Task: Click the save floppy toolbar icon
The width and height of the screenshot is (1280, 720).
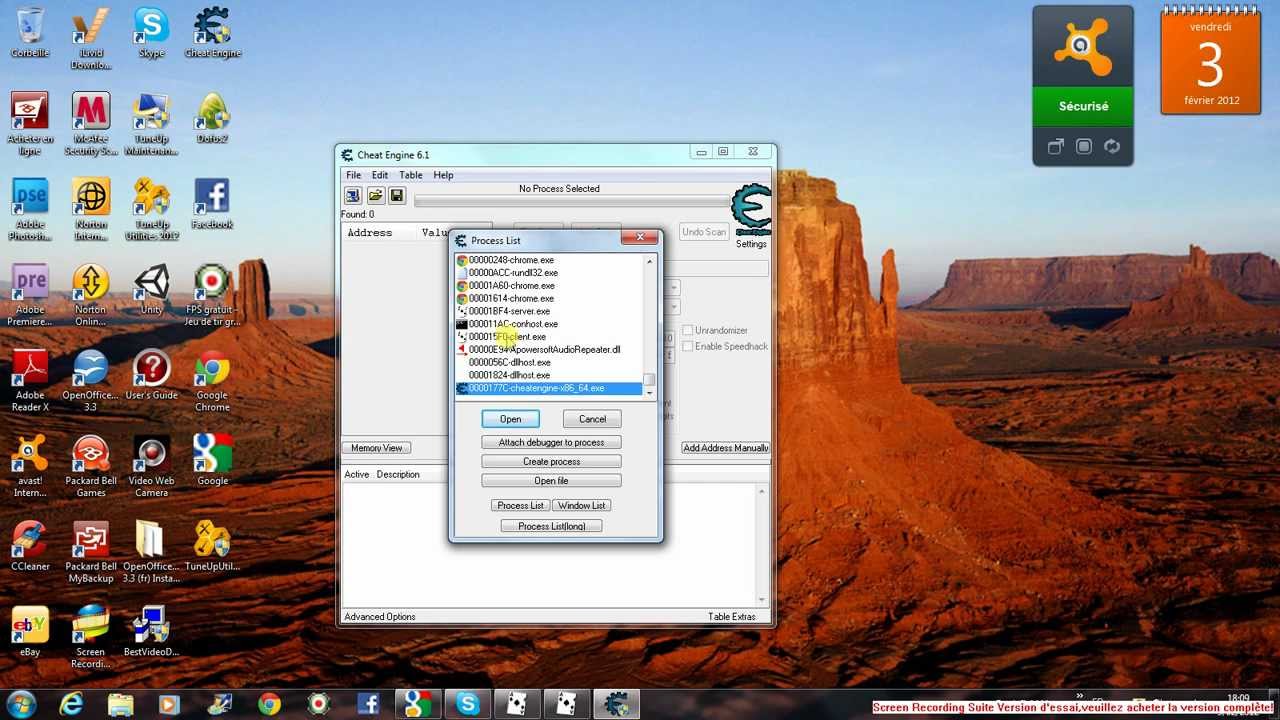Action: tap(397, 196)
